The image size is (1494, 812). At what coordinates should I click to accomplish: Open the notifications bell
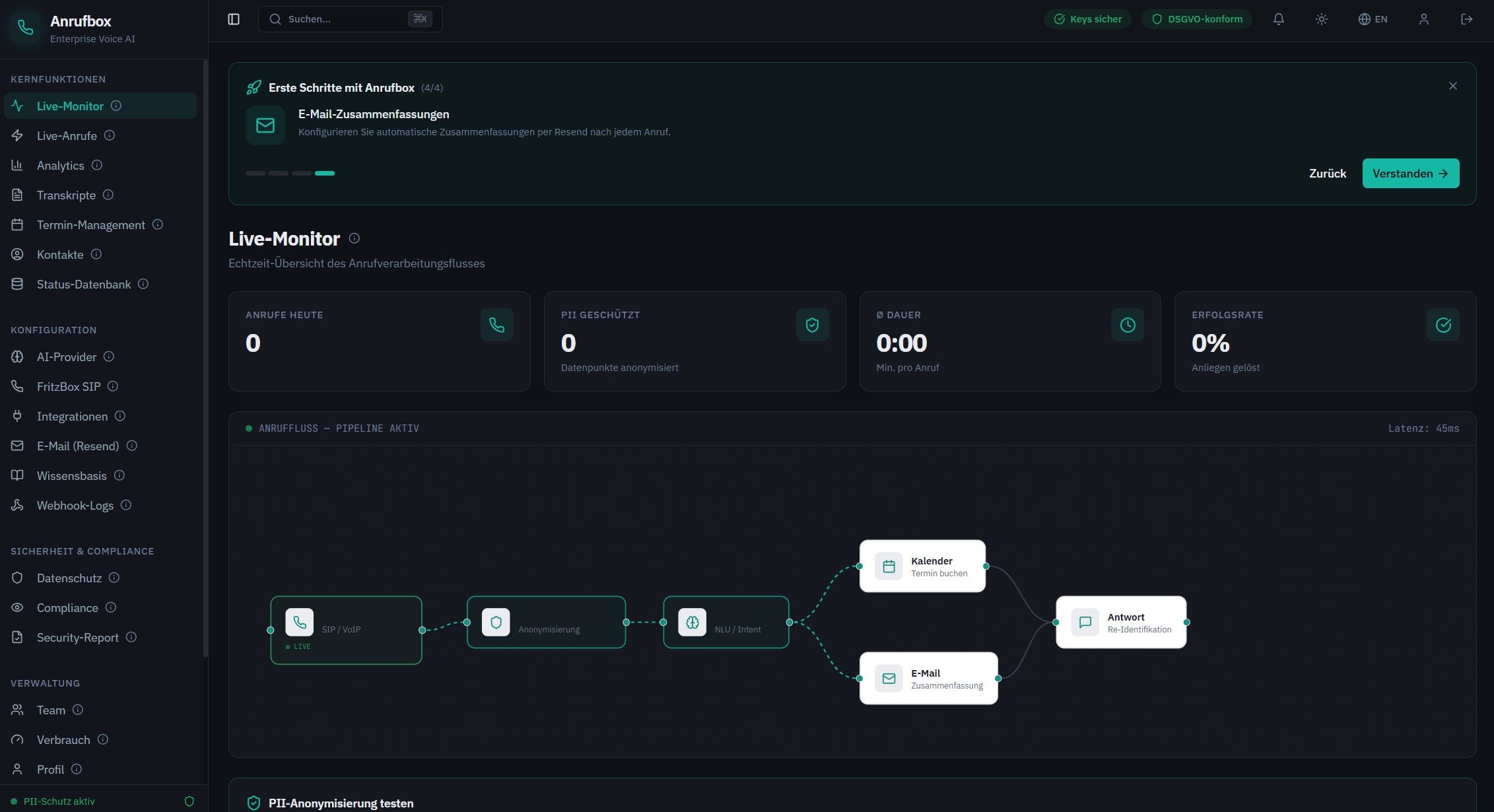click(x=1279, y=19)
